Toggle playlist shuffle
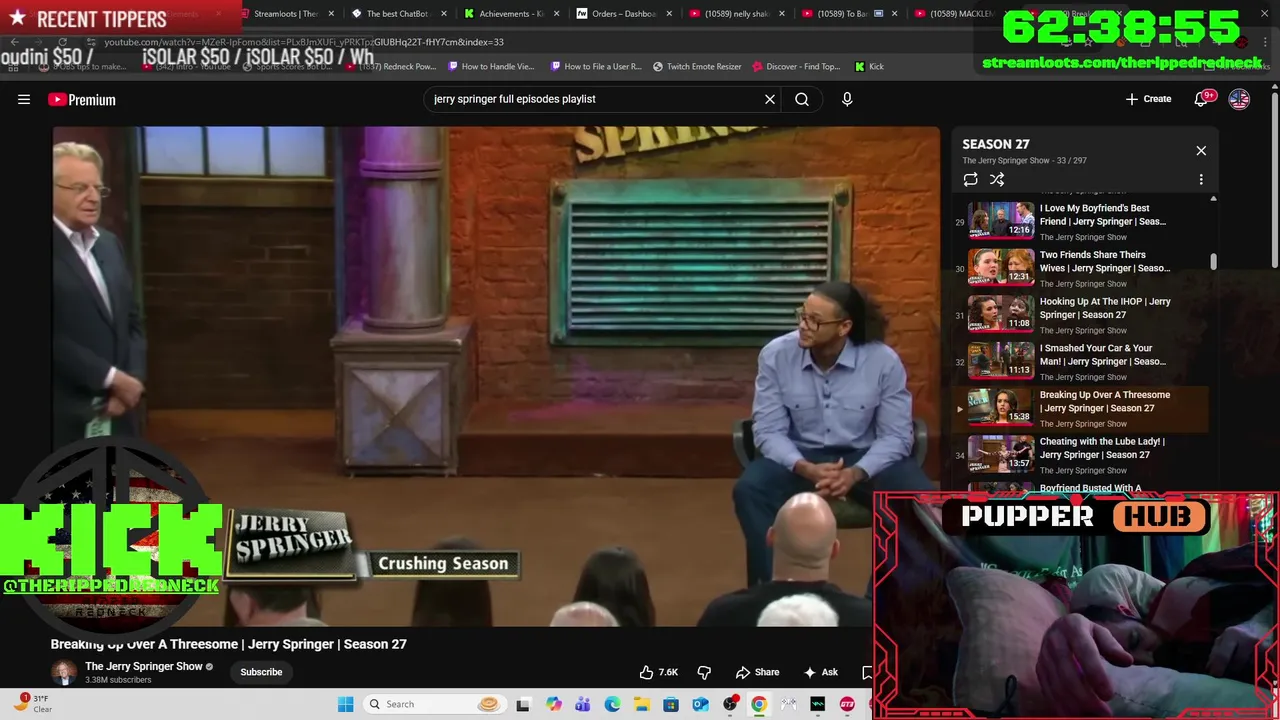The height and width of the screenshot is (720, 1280). point(997,180)
